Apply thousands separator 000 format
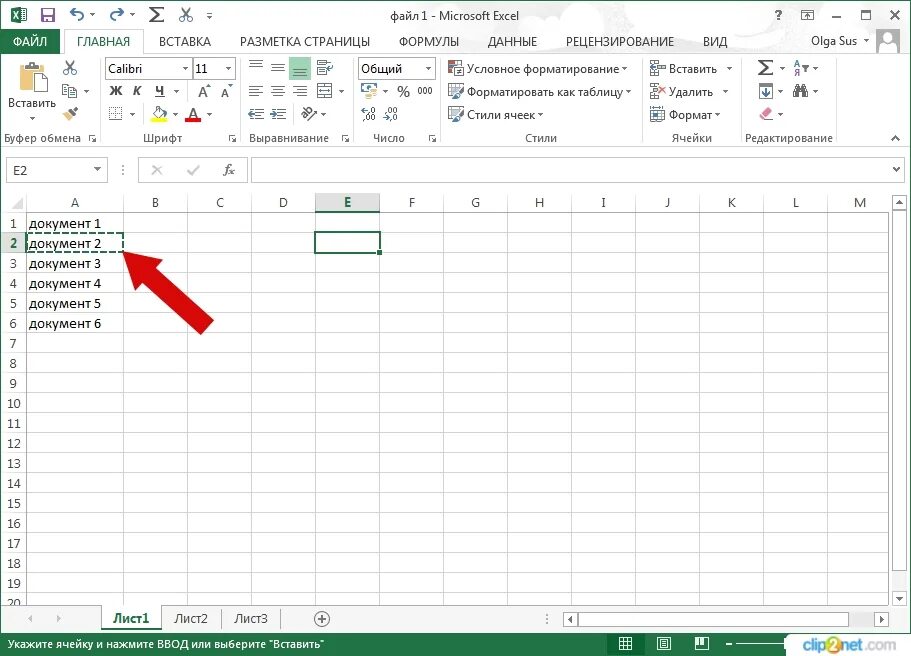Viewport: 911px width, 656px height. 425,91
